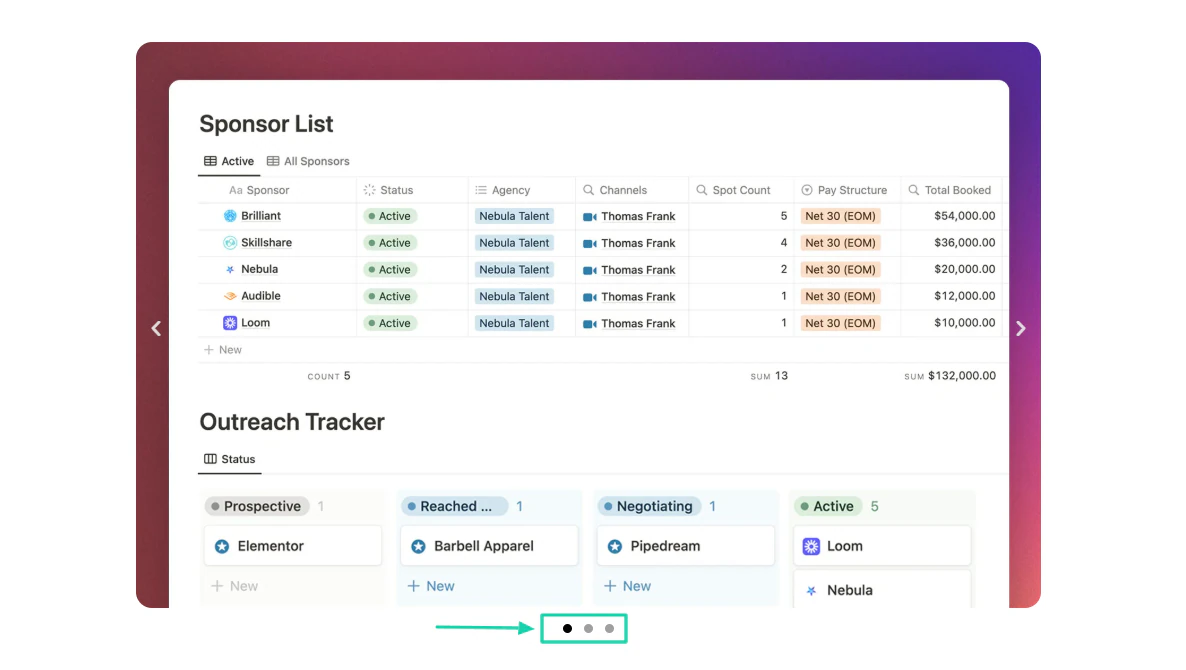Open the Loom card in Active column
This screenshot has width=1186, height=670.
pos(882,546)
